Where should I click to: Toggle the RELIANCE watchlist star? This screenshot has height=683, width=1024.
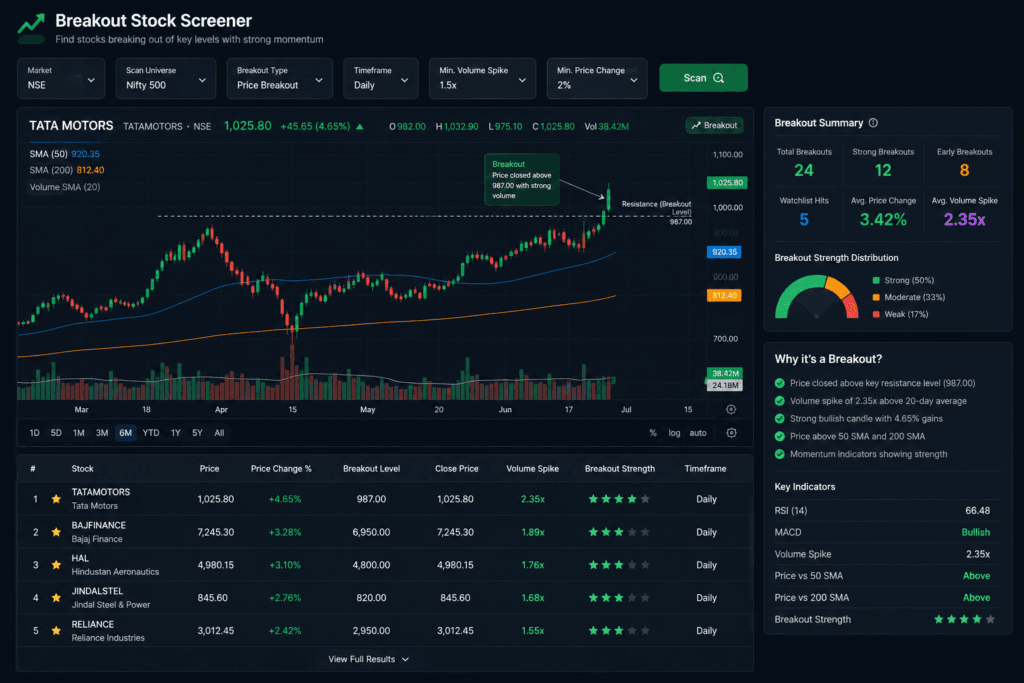pyautogui.click(x=56, y=631)
